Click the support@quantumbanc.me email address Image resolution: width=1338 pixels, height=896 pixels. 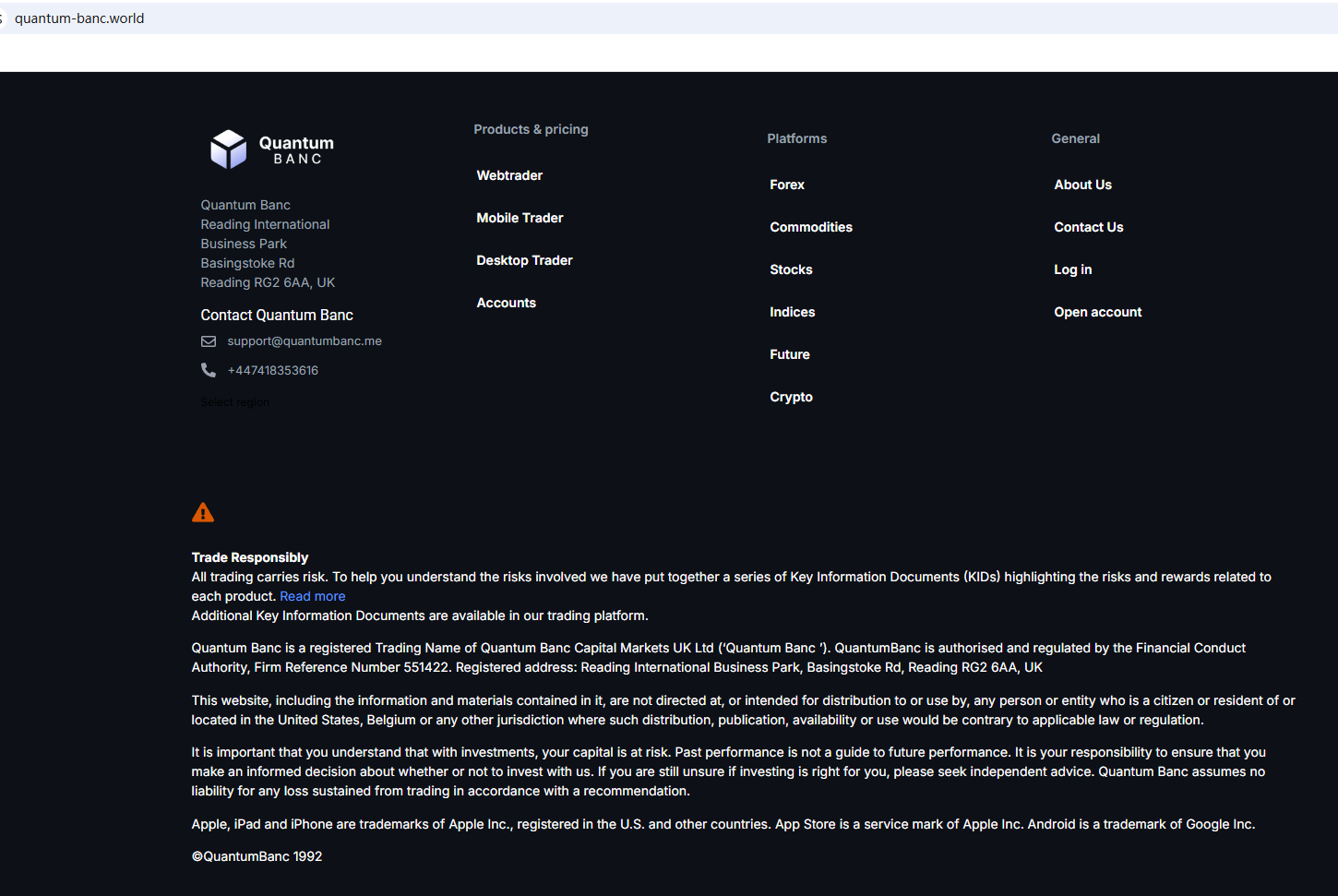tap(305, 341)
